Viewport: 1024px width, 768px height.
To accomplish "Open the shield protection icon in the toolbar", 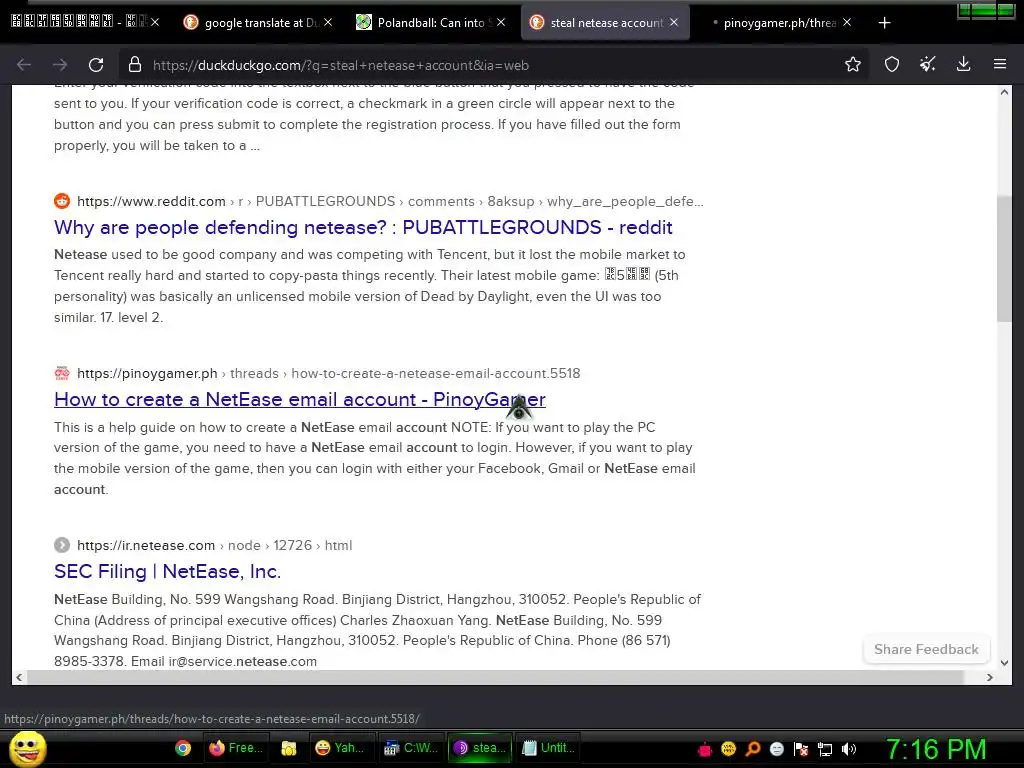I will pos(891,64).
